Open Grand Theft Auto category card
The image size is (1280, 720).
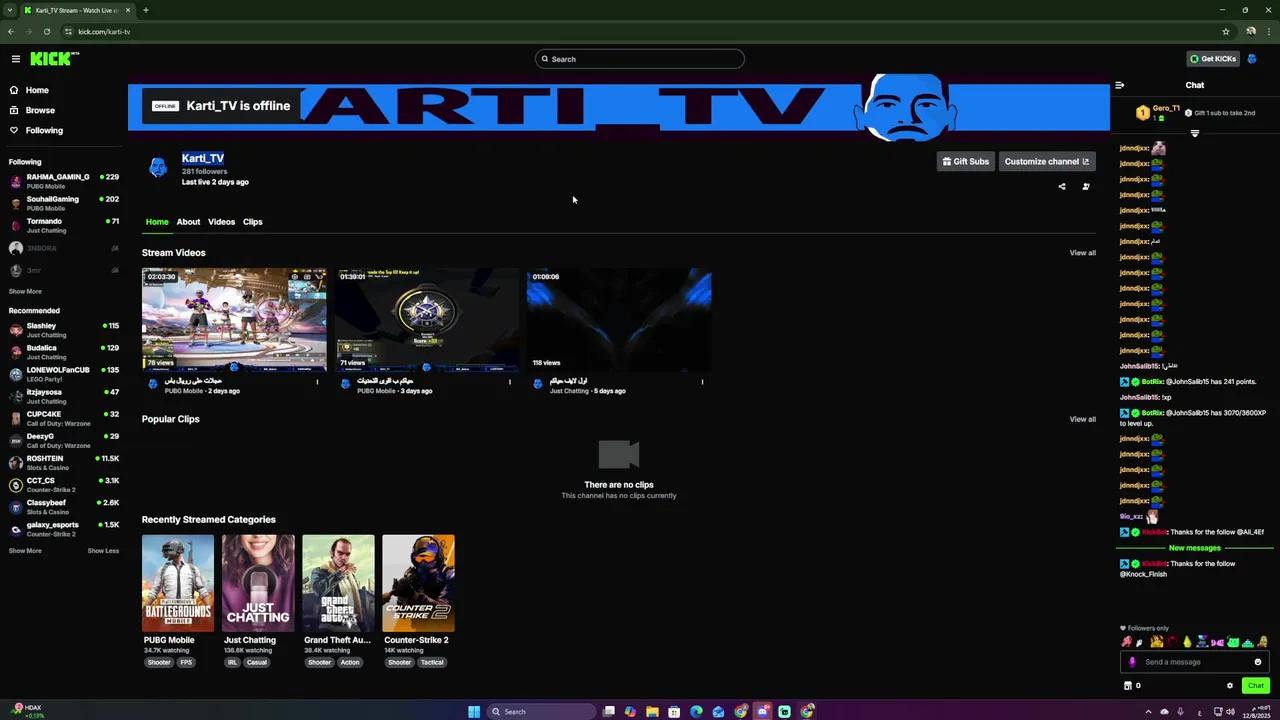[339, 583]
